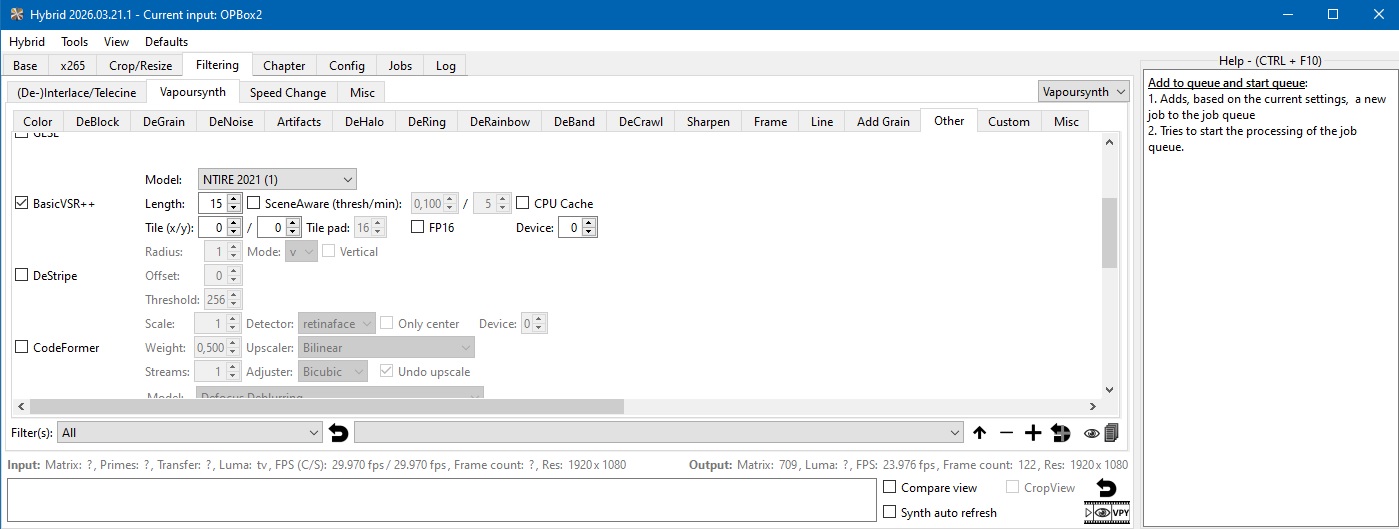
Task: Click the eye preview icon beside the filter list
Action: (x=1091, y=433)
